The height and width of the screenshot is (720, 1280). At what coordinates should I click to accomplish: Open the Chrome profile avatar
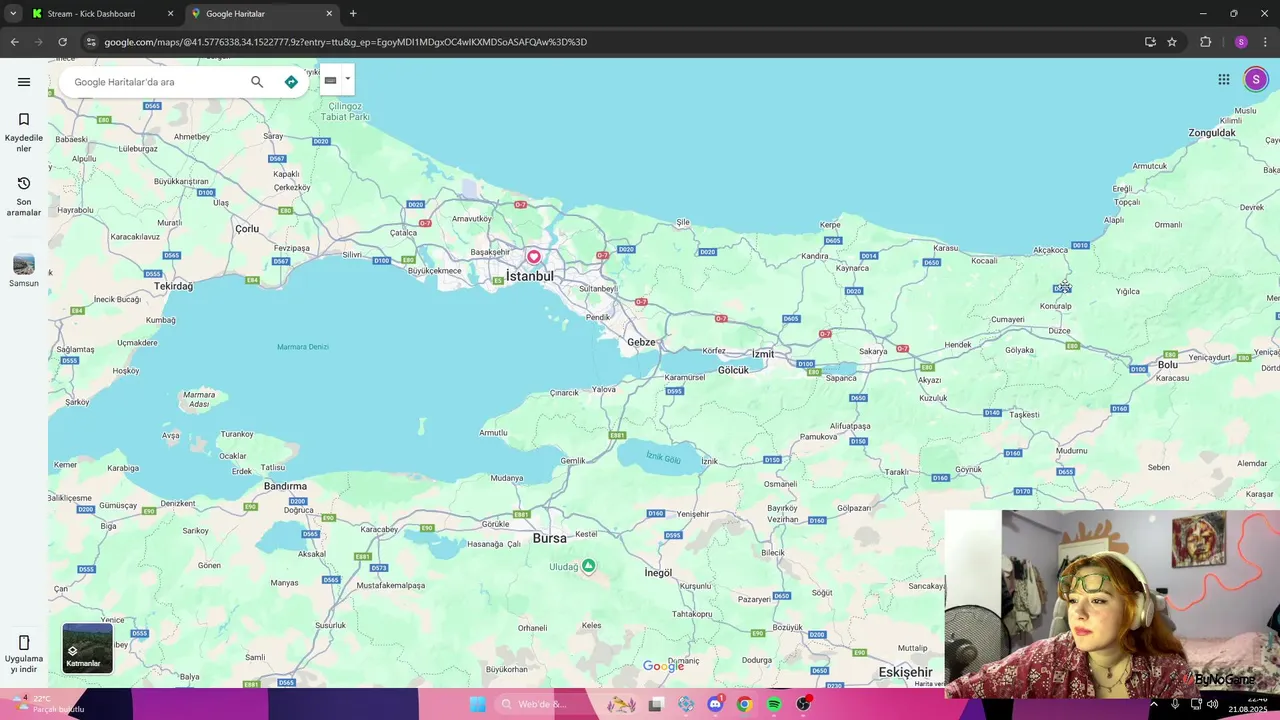1241,42
